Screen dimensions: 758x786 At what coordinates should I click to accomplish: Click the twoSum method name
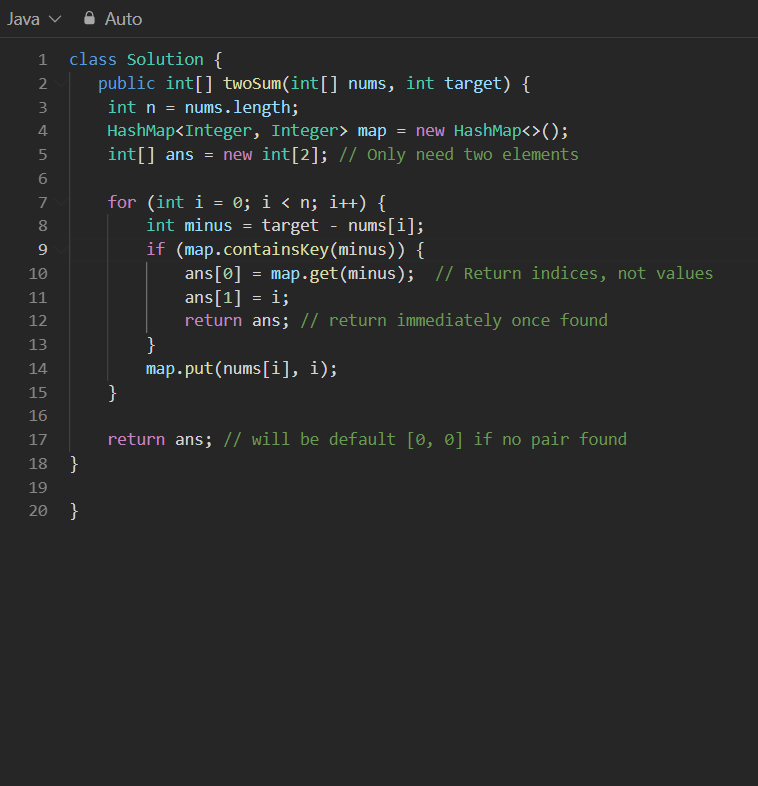point(252,83)
